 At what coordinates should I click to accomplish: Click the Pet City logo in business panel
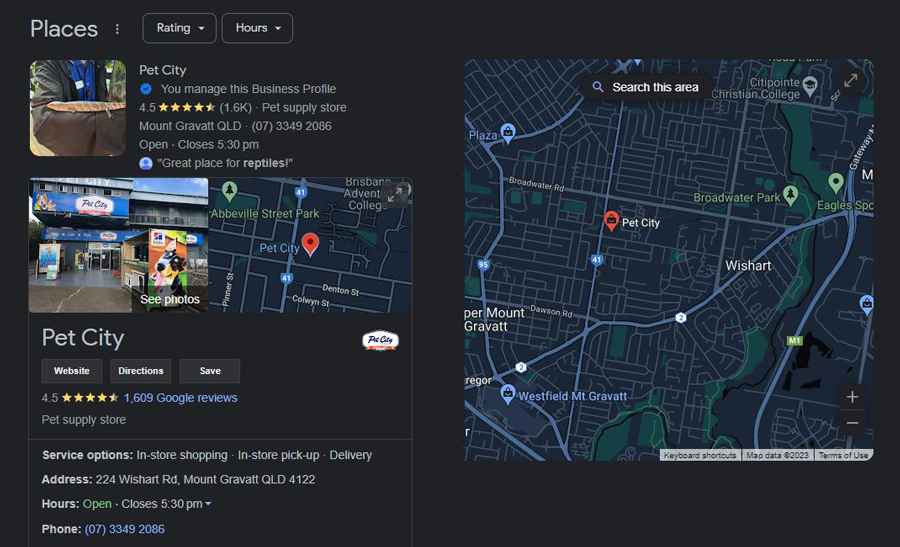pos(380,340)
